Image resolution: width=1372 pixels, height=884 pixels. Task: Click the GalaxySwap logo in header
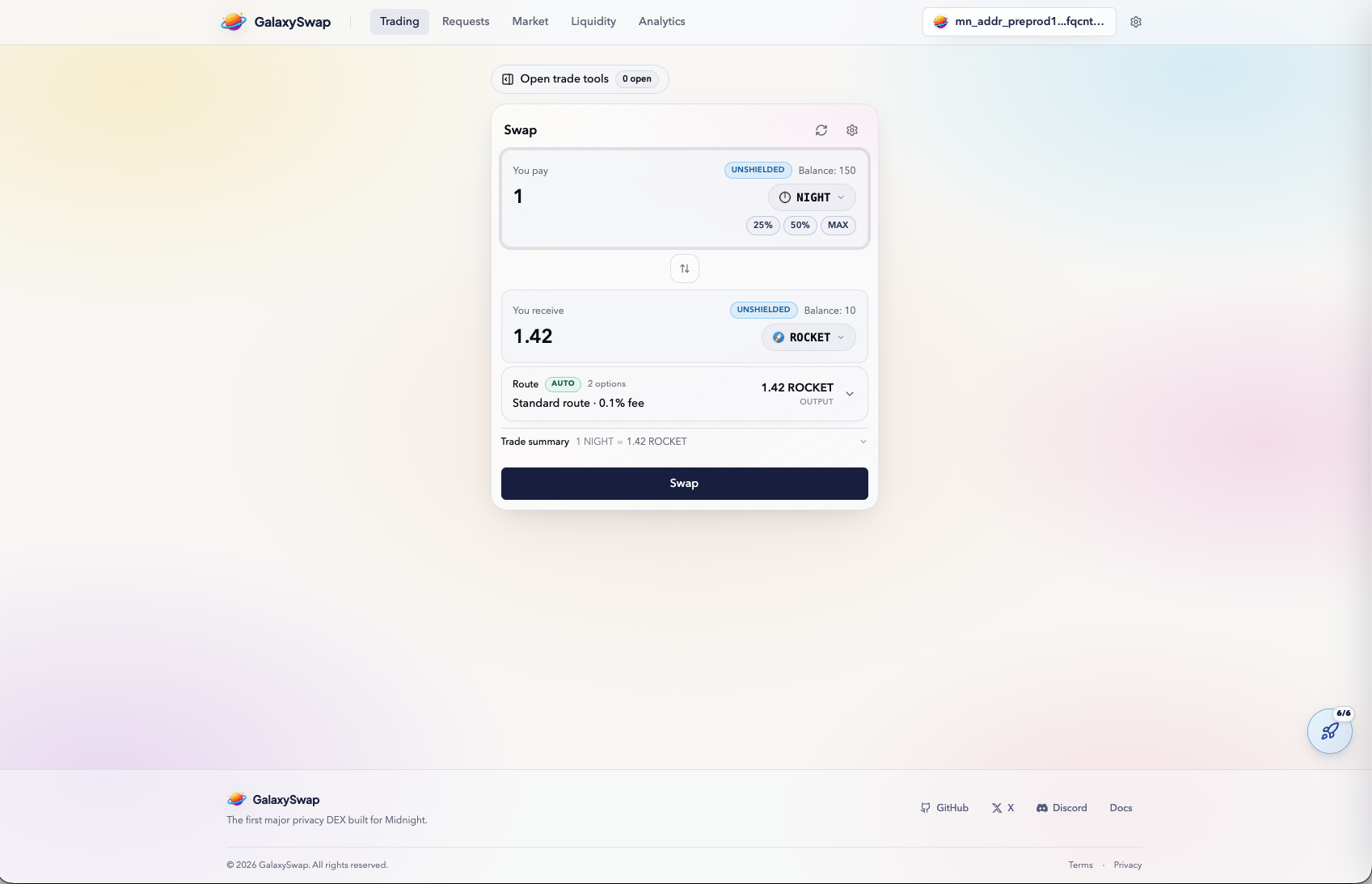276,22
